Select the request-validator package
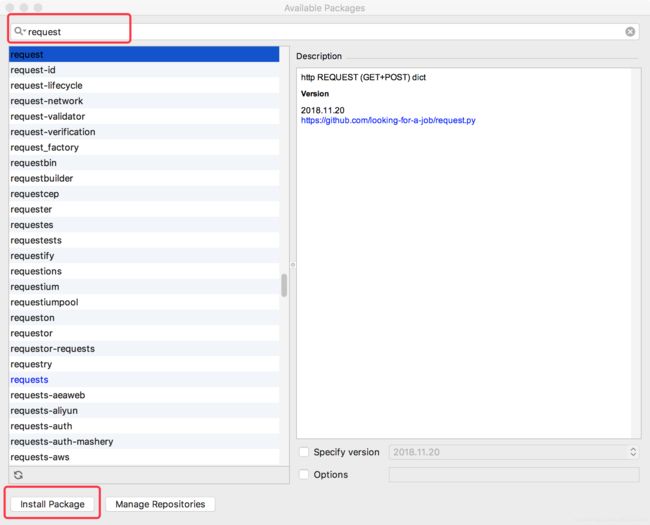Screen dimensions: 650x525 144,116
